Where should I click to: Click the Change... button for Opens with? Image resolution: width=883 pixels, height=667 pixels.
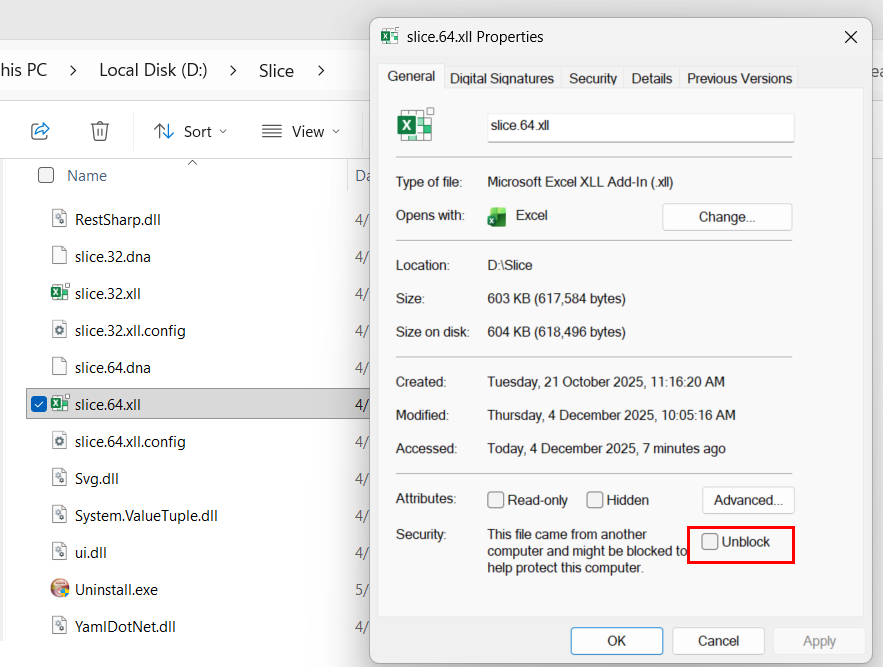point(727,217)
